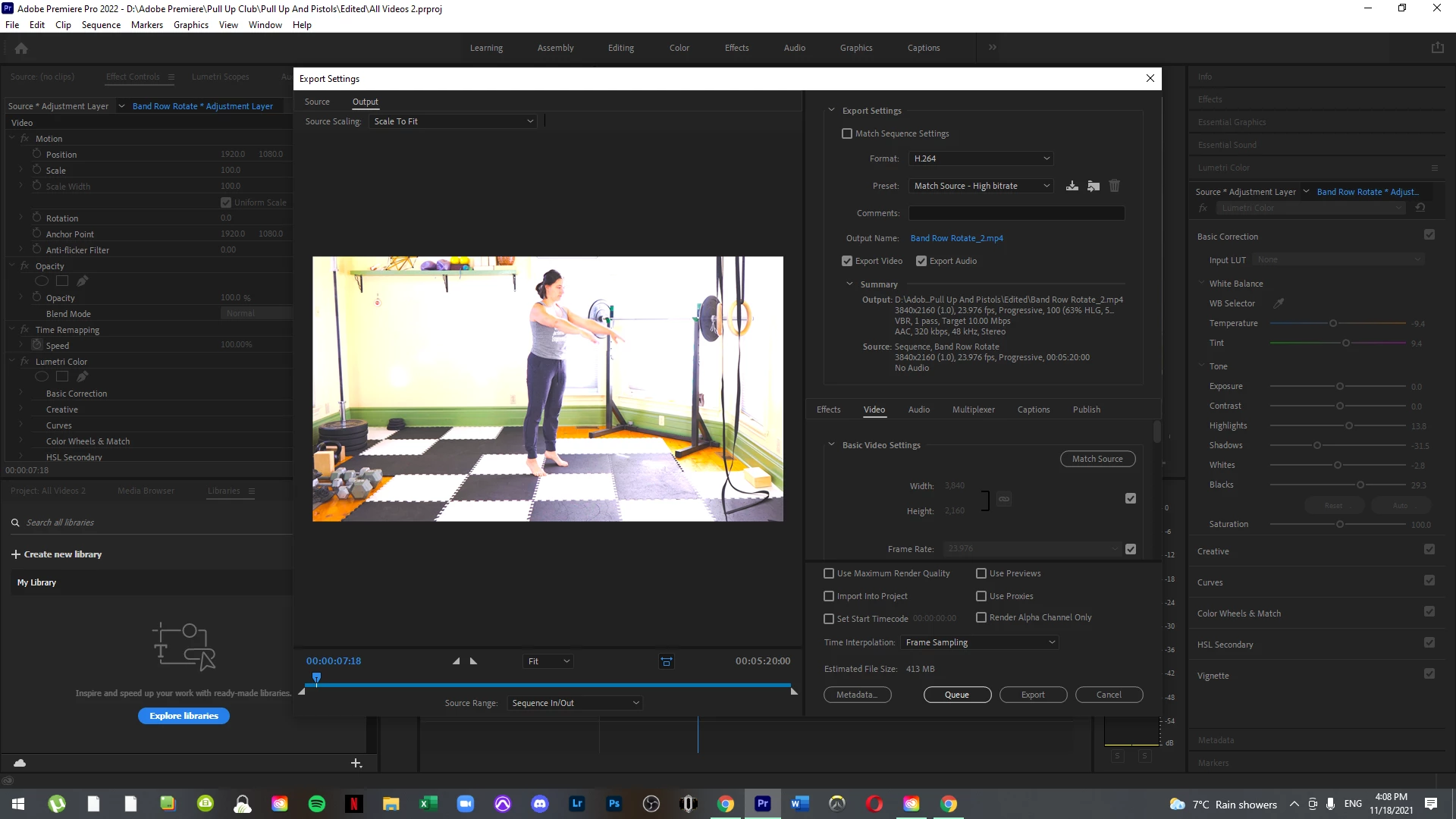
Task: Enable Match Sequence Settings checkbox
Action: (847, 133)
